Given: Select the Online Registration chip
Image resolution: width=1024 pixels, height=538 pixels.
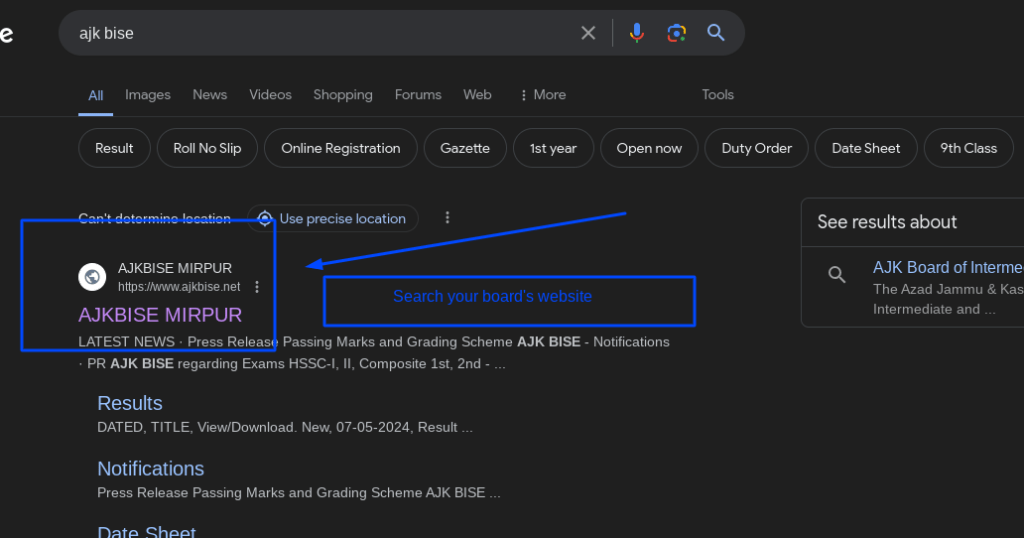Looking at the screenshot, I should point(341,148).
